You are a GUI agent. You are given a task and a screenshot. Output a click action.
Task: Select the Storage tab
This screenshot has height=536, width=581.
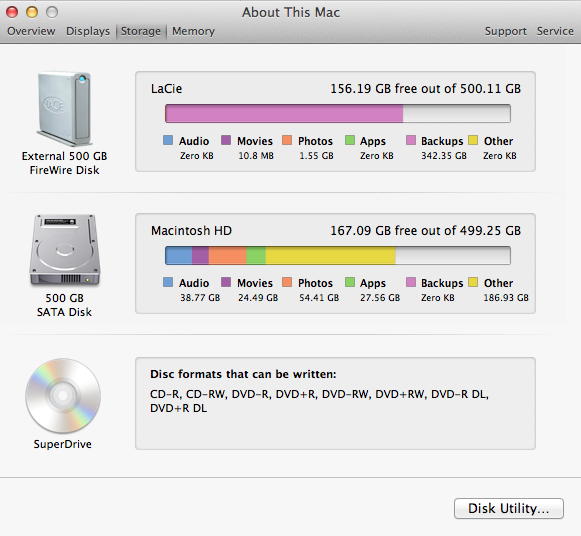pyautogui.click(x=141, y=31)
